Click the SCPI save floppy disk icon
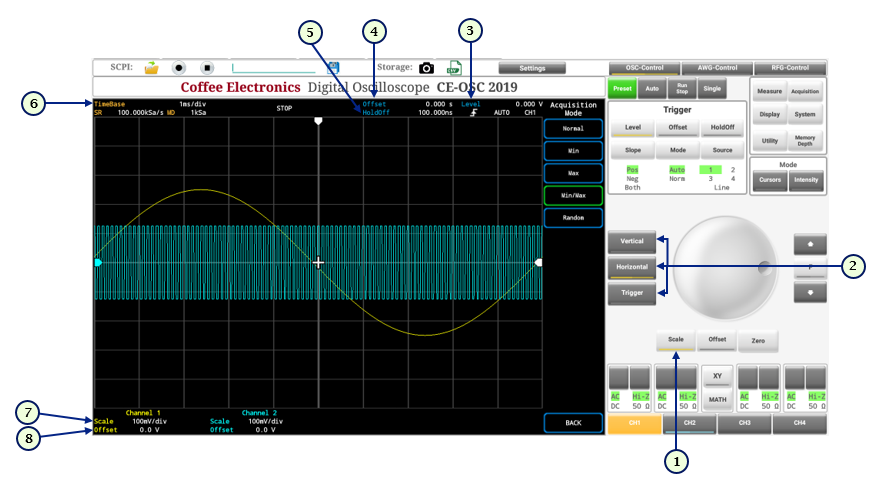893x479 pixels. (x=334, y=68)
